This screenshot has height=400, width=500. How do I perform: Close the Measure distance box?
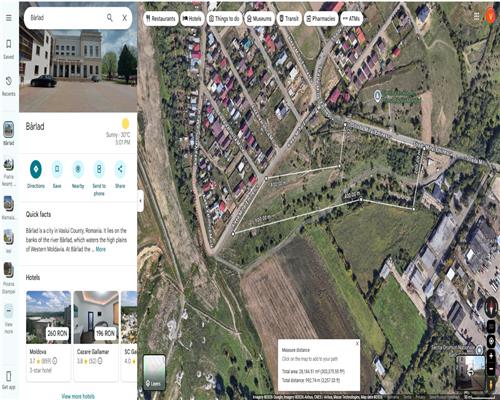coord(357,343)
